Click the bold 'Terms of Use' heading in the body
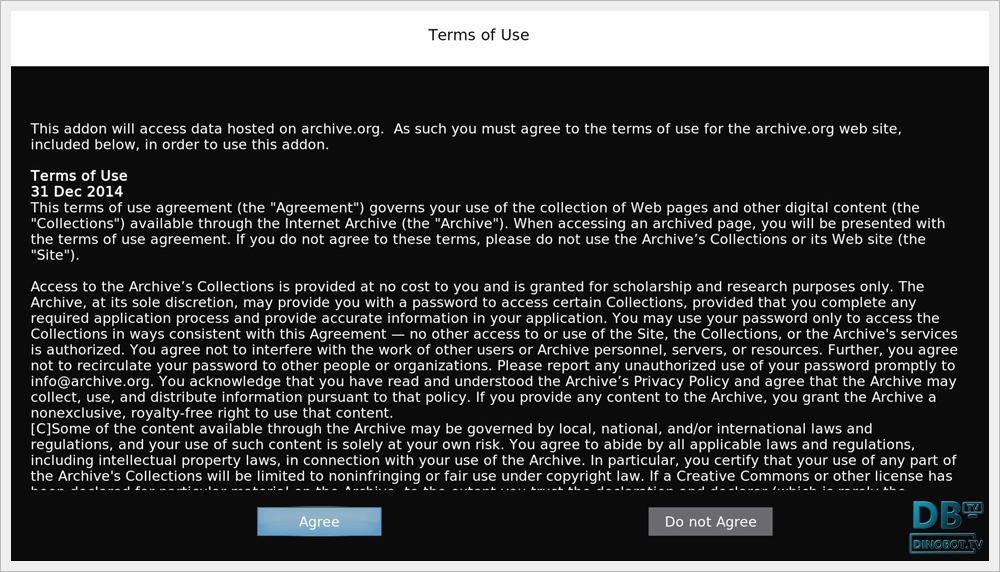 tap(79, 176)
